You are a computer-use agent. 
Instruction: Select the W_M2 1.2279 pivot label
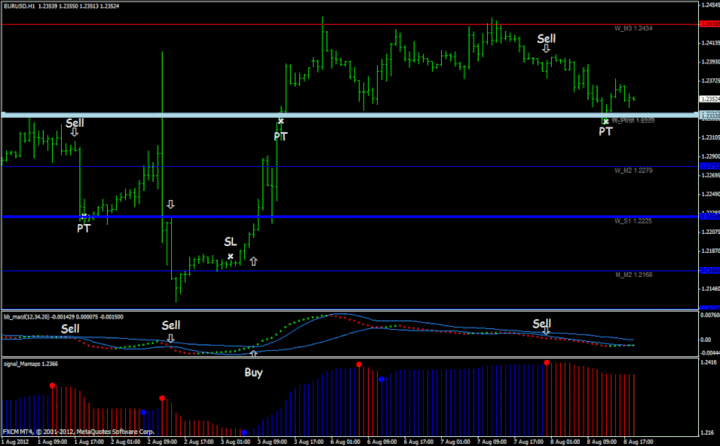click(633, 170)
